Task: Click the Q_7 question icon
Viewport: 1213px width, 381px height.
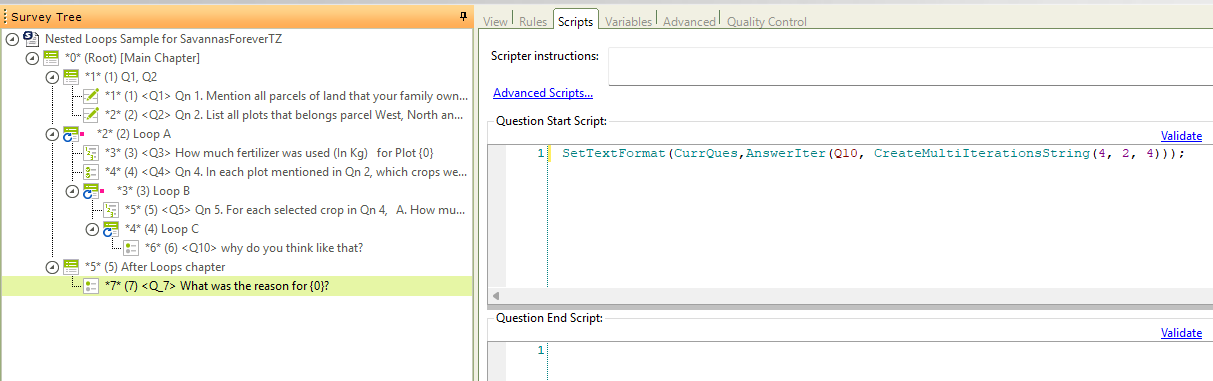Action: (x=91, y=285)
